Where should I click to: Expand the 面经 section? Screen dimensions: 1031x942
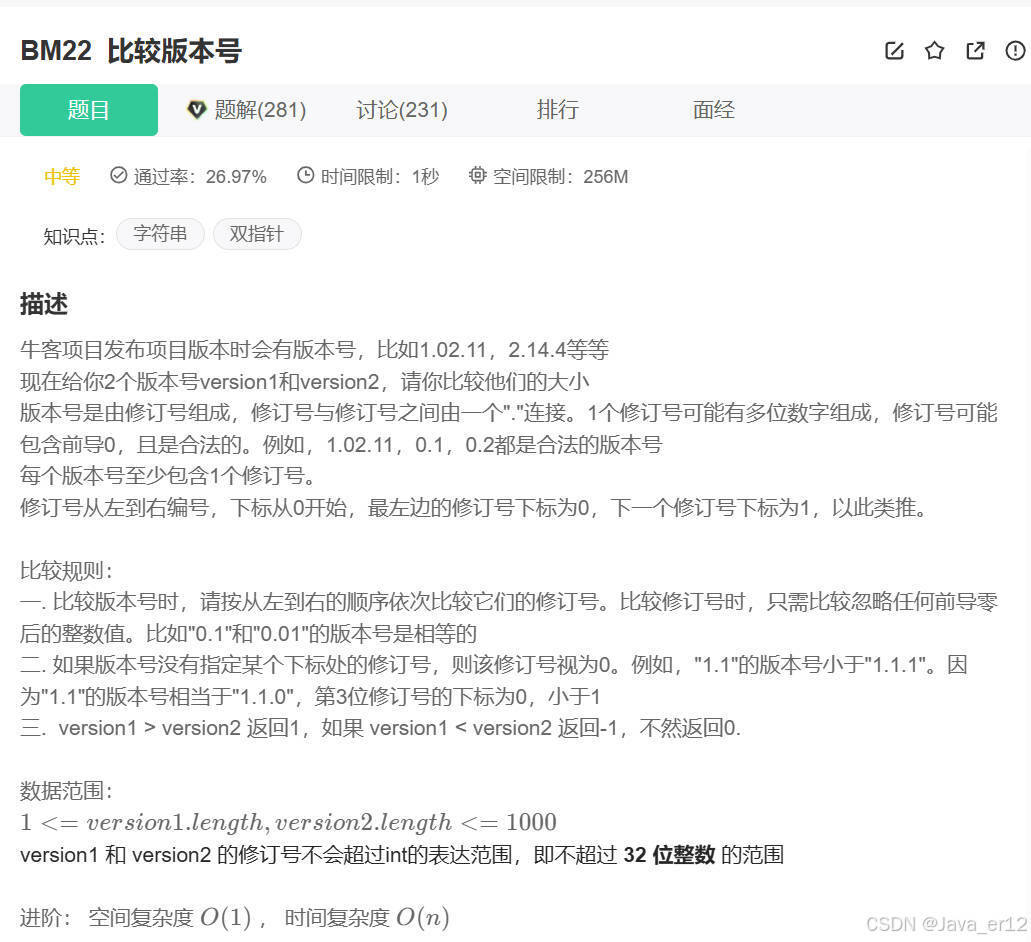tap(712, 110)
